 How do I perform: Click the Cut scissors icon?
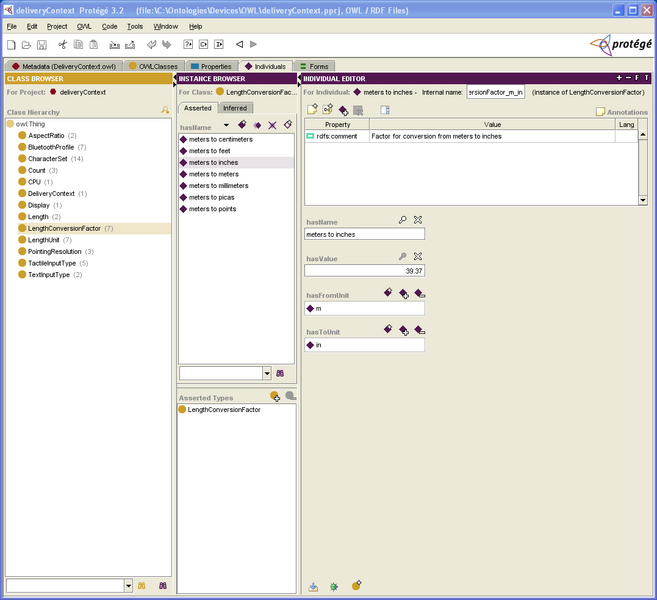click(62, 44)
